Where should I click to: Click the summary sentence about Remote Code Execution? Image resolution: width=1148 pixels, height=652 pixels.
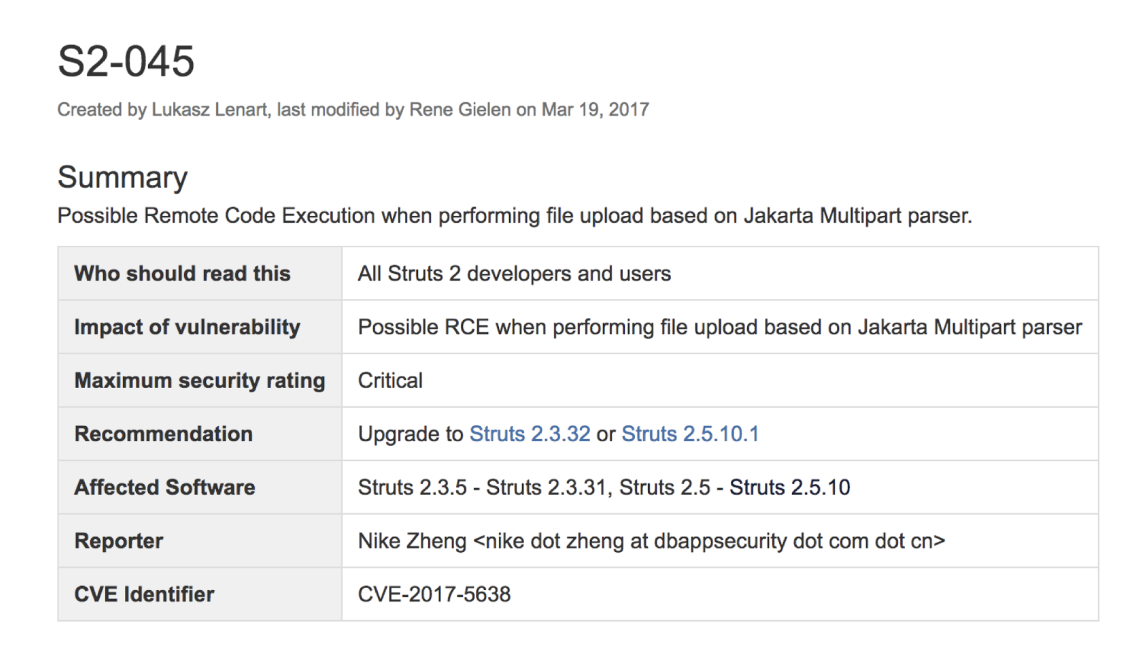(x=514, y=216)
